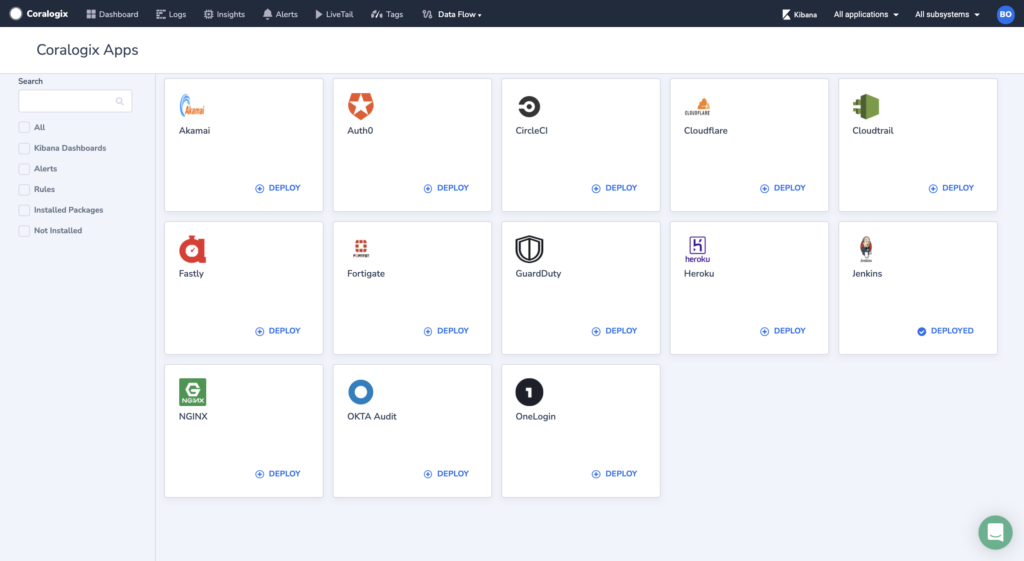Deploy the OneLogin app
The image size is (1024, 561).
[x=614, y=474]
